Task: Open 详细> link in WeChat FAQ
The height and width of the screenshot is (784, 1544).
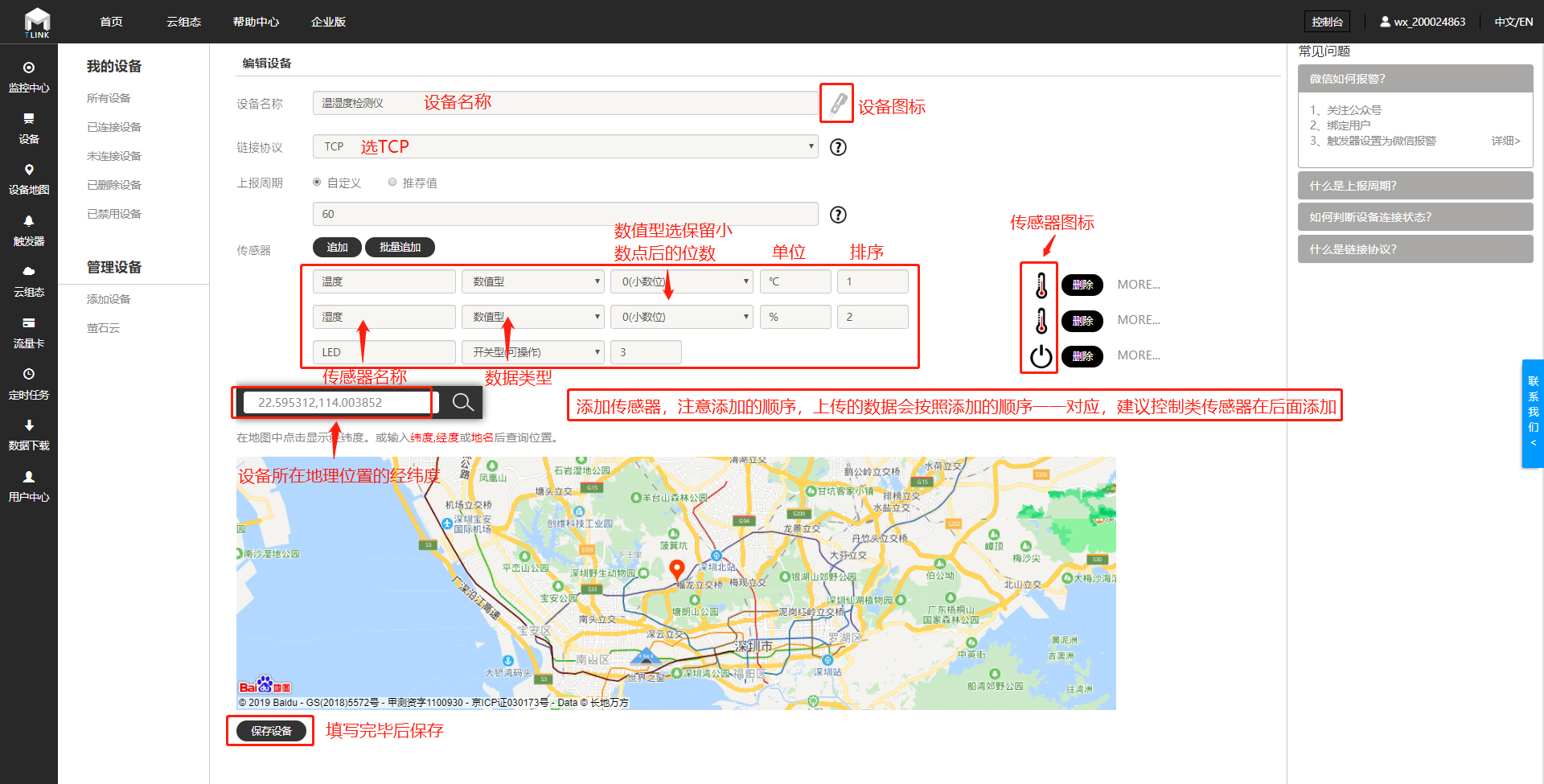Action: (1506, 141)
